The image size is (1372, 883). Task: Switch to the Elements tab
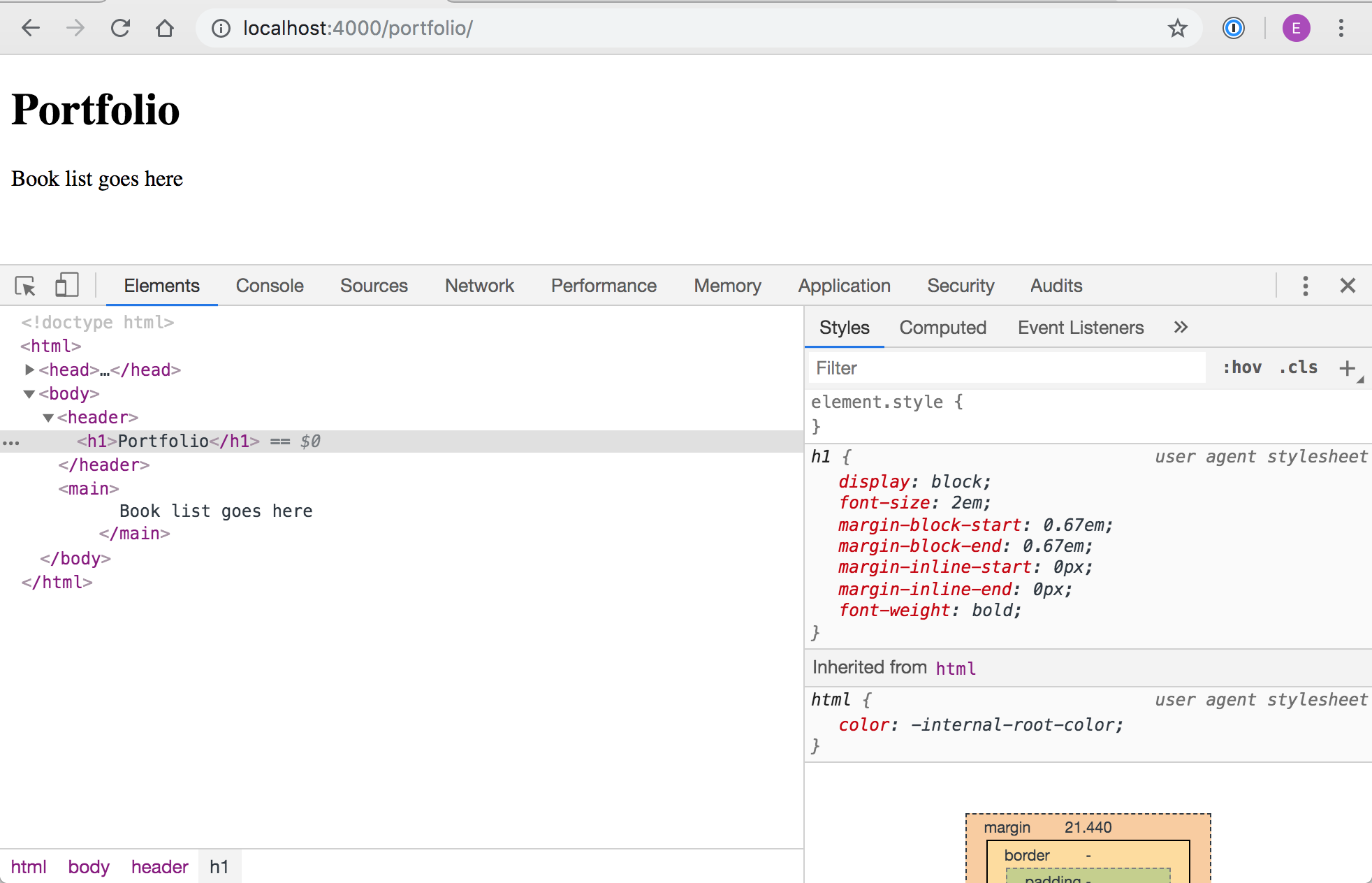point(161,286)
